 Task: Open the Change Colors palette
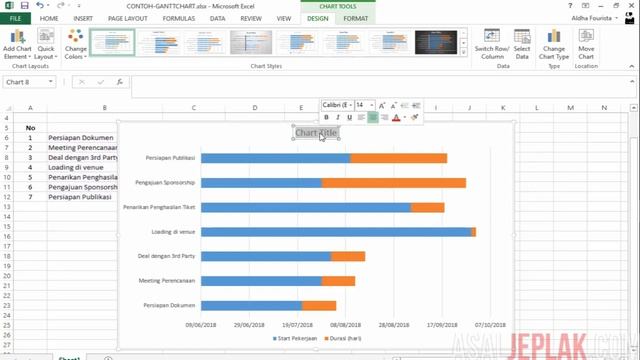[76, 44]
